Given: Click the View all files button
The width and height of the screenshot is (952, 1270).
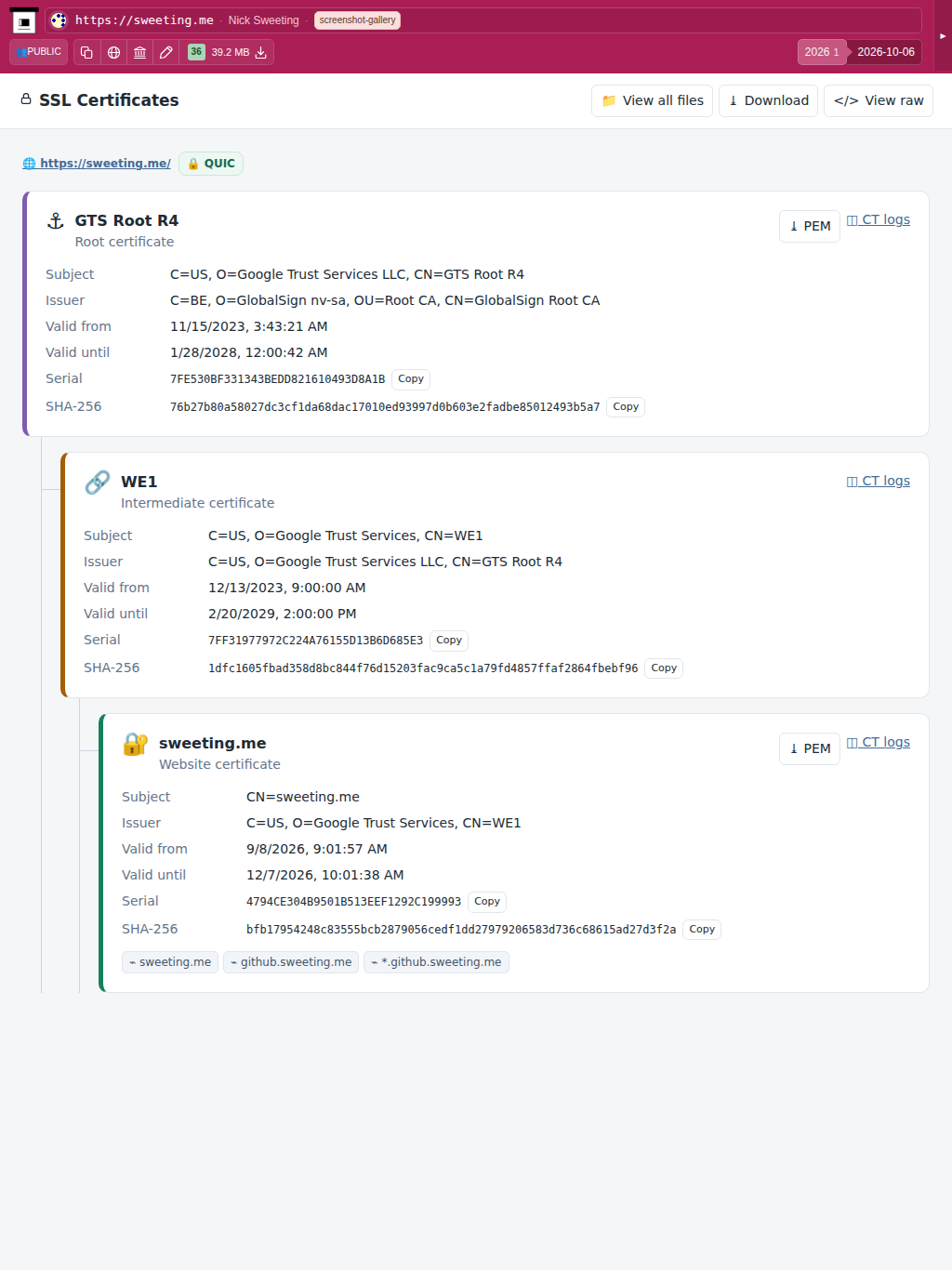Looking at the screenshot, I should click(x=652, y=100).
